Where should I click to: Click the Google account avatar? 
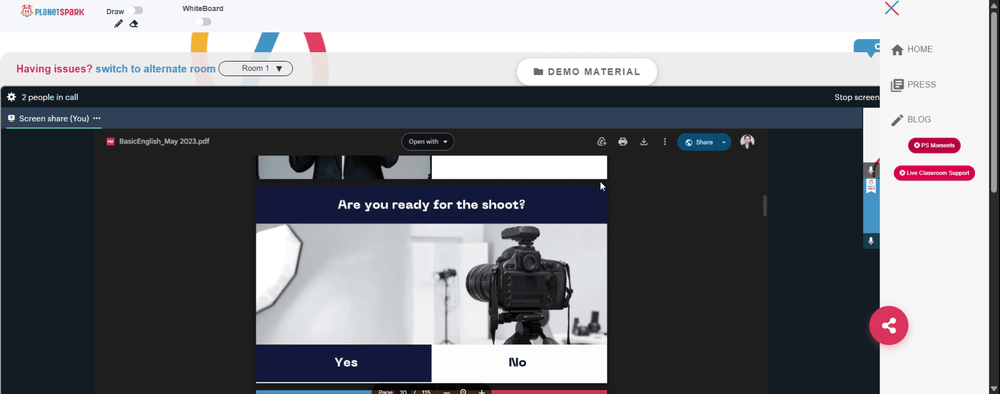pos(747,142)
